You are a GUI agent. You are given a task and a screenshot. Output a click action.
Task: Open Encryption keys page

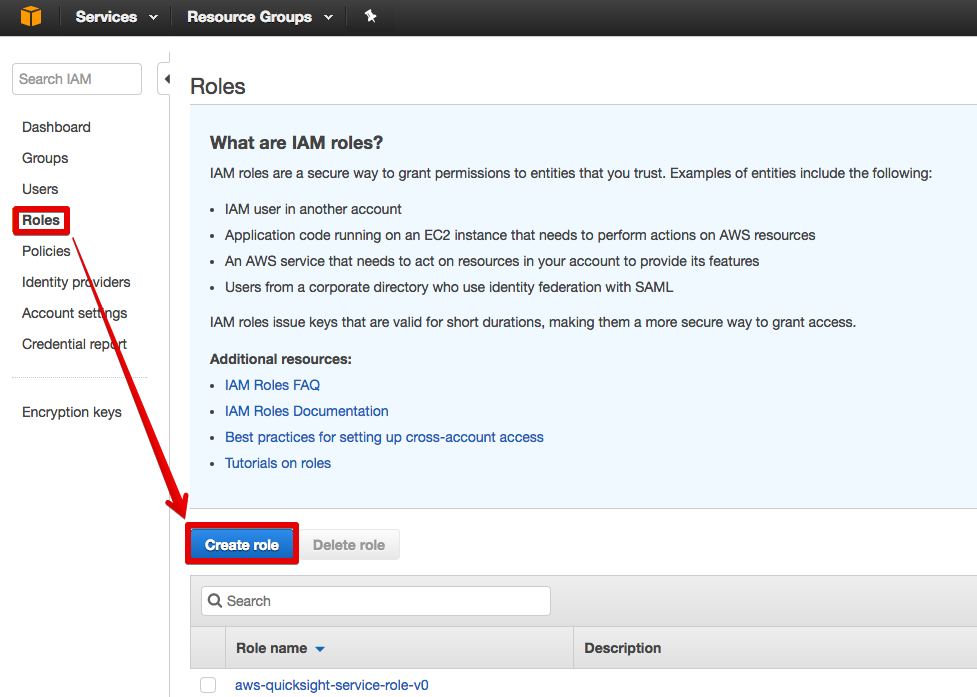click(72, 412)
